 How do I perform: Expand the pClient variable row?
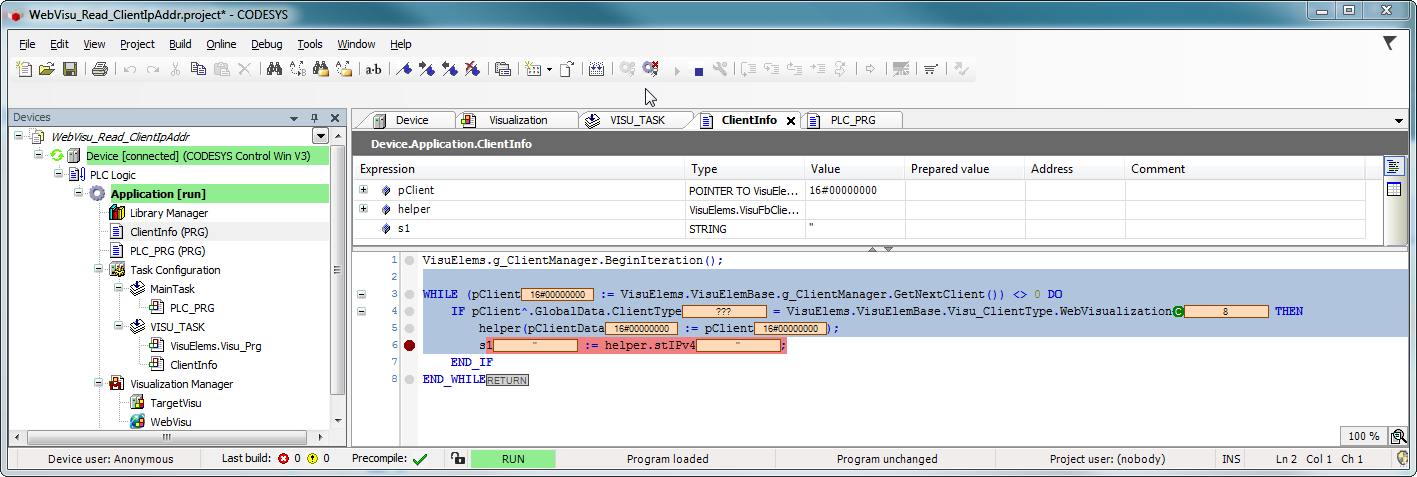pyautogui.click(x=364, y=190)
